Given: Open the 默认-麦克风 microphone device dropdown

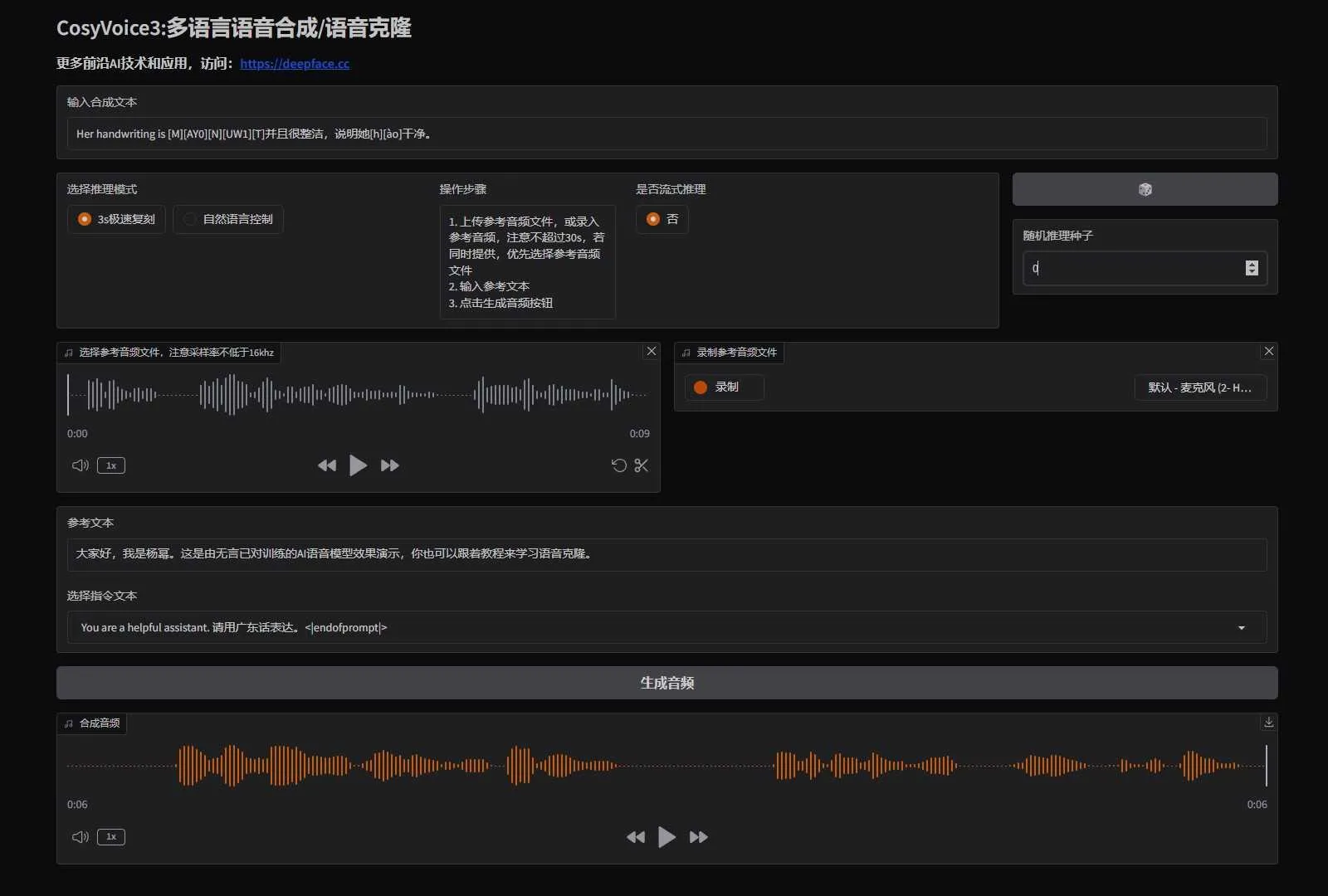Looking at the screenshot, I should [1199, 387].
